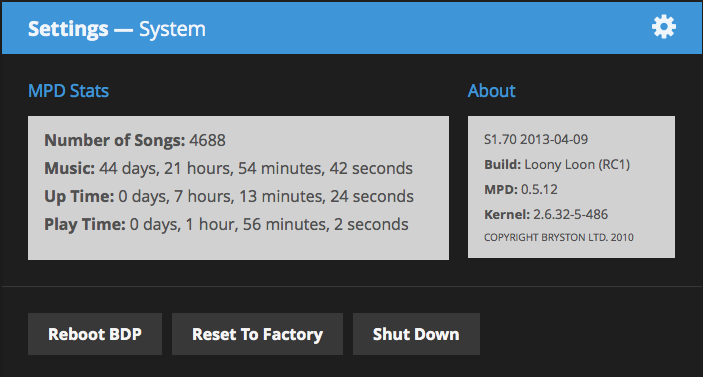Click the MPD 0.5.12 version line
The width and height of the screenshot is (703, 377).
pyautogui.click(x=521, y=189)
